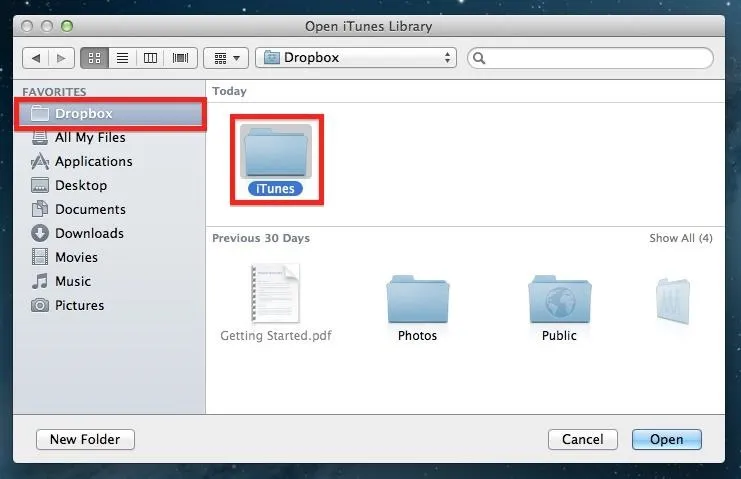Image resolution: width=741 pixels, height=479 pixels.
Task: Click the Photos folder name
Action: coord(417,336)
